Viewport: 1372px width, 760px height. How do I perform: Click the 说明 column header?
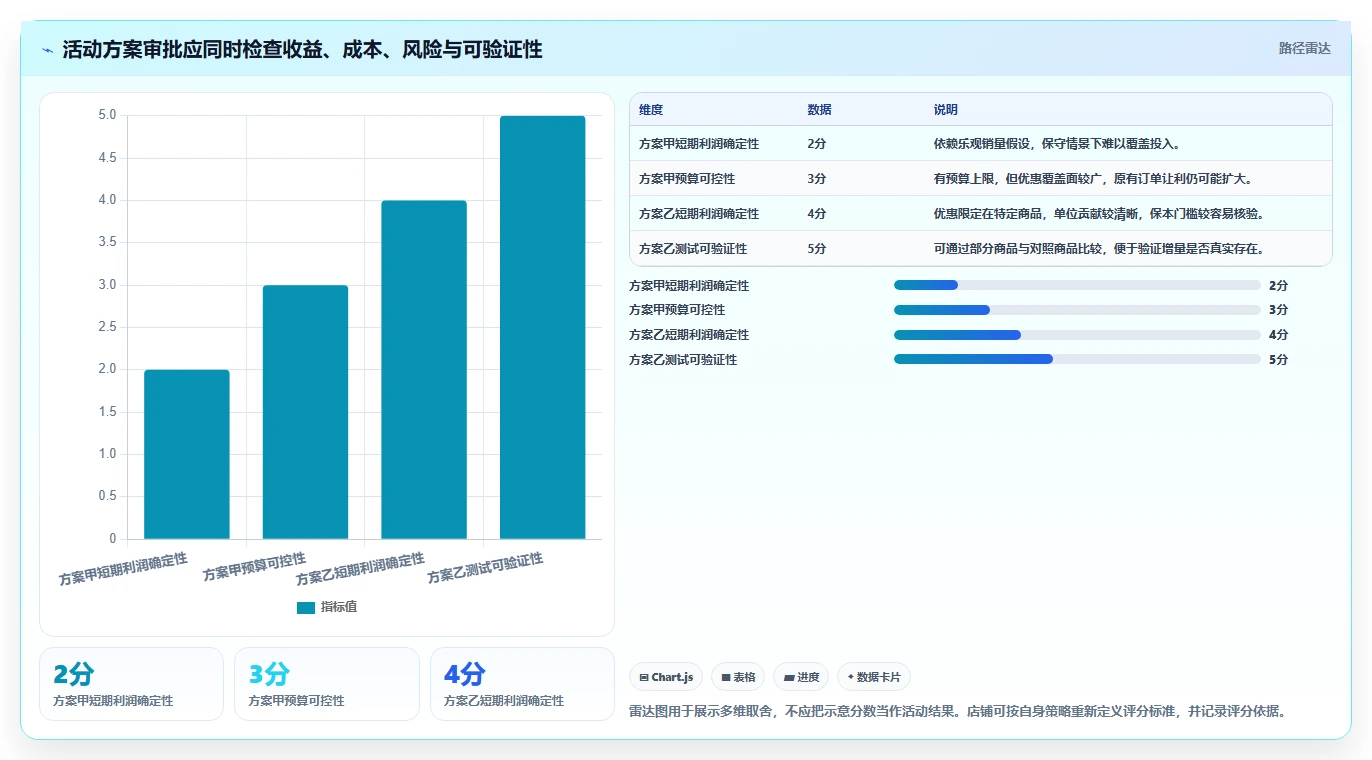point(946,110)
